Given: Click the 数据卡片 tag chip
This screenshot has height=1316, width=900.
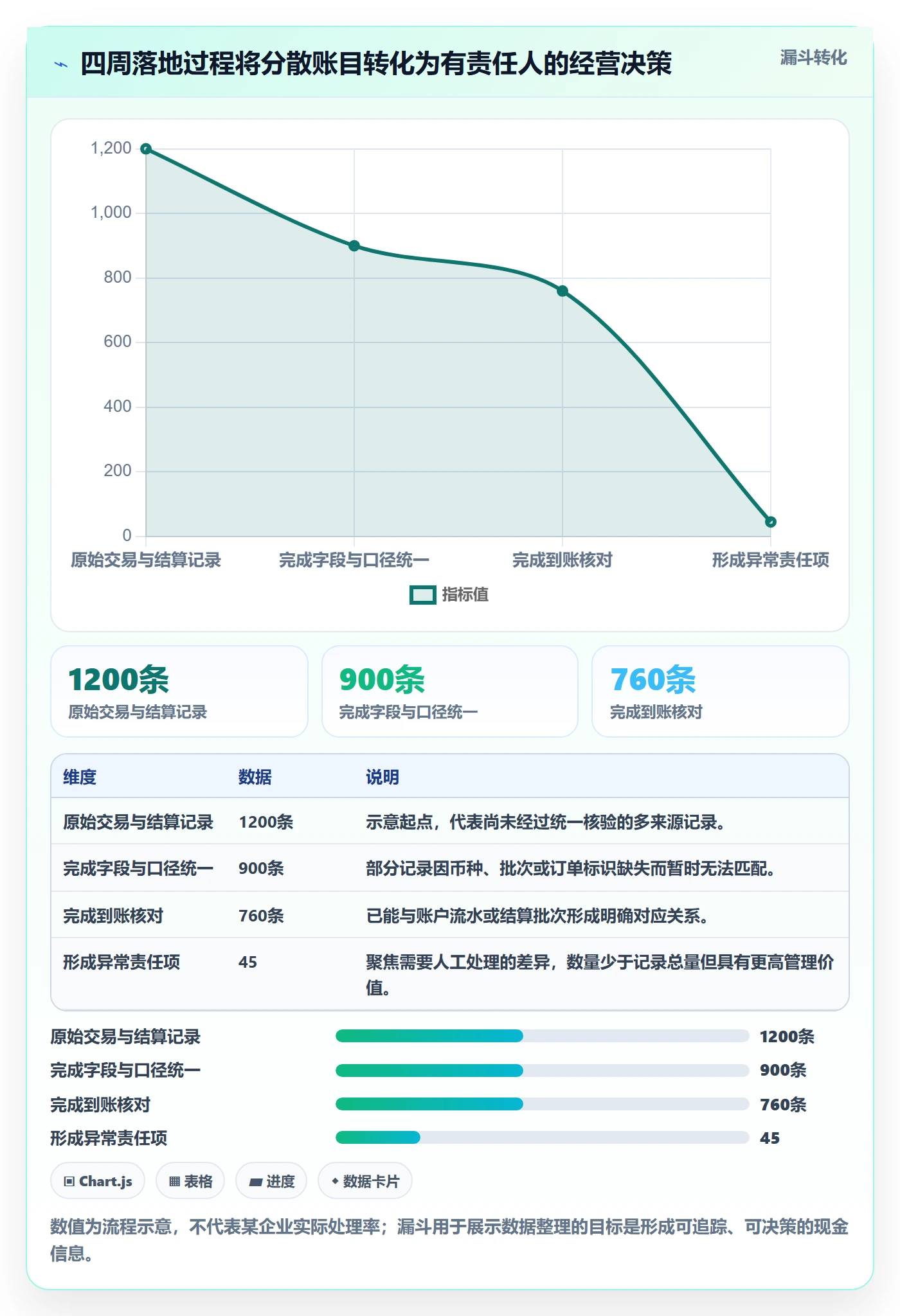Looking at the screenshot, I should [365, 1181].
